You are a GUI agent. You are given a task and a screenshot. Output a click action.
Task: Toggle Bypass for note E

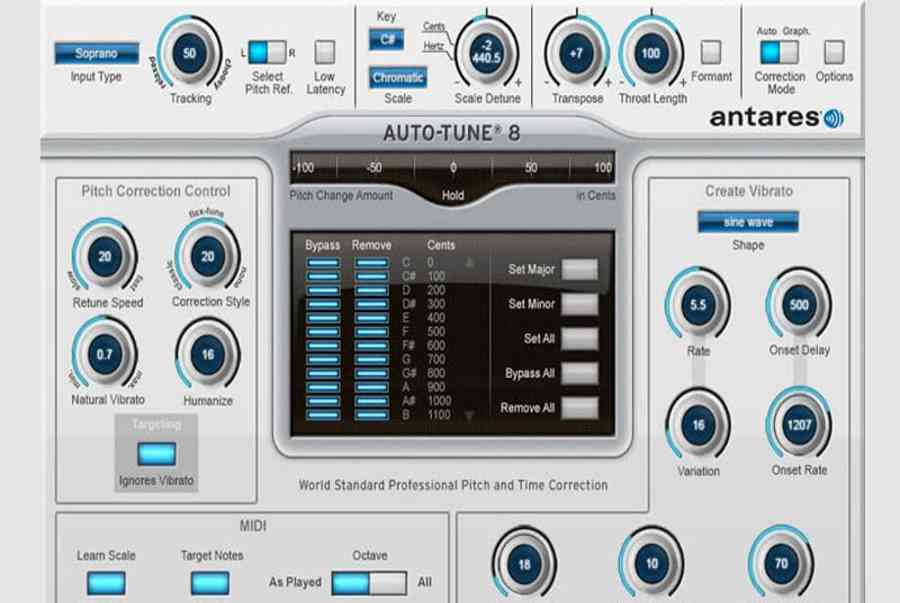323,318
